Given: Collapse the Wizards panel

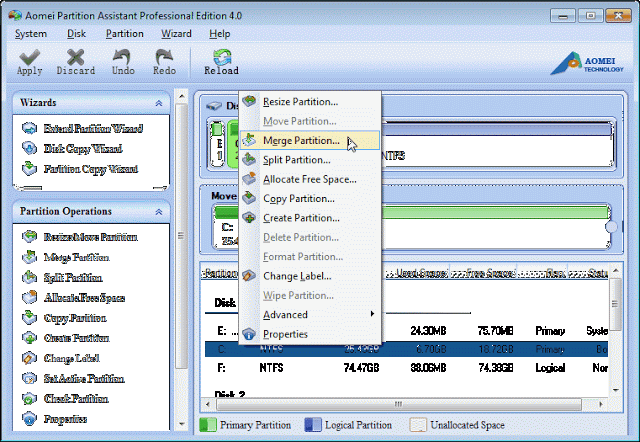Looking at the screenshot, I should coord(159,103).
